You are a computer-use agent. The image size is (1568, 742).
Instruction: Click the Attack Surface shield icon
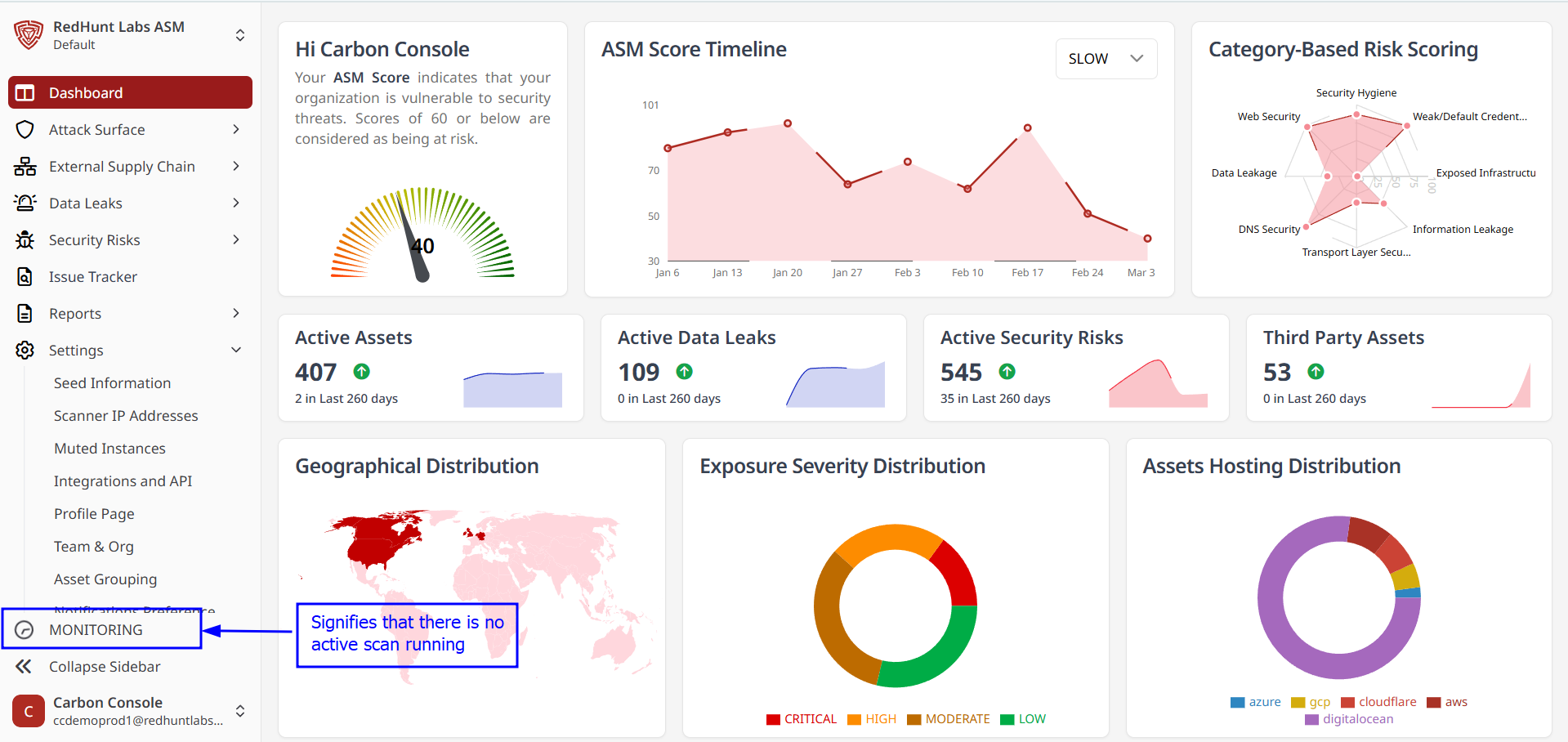[x=25, y=130]
